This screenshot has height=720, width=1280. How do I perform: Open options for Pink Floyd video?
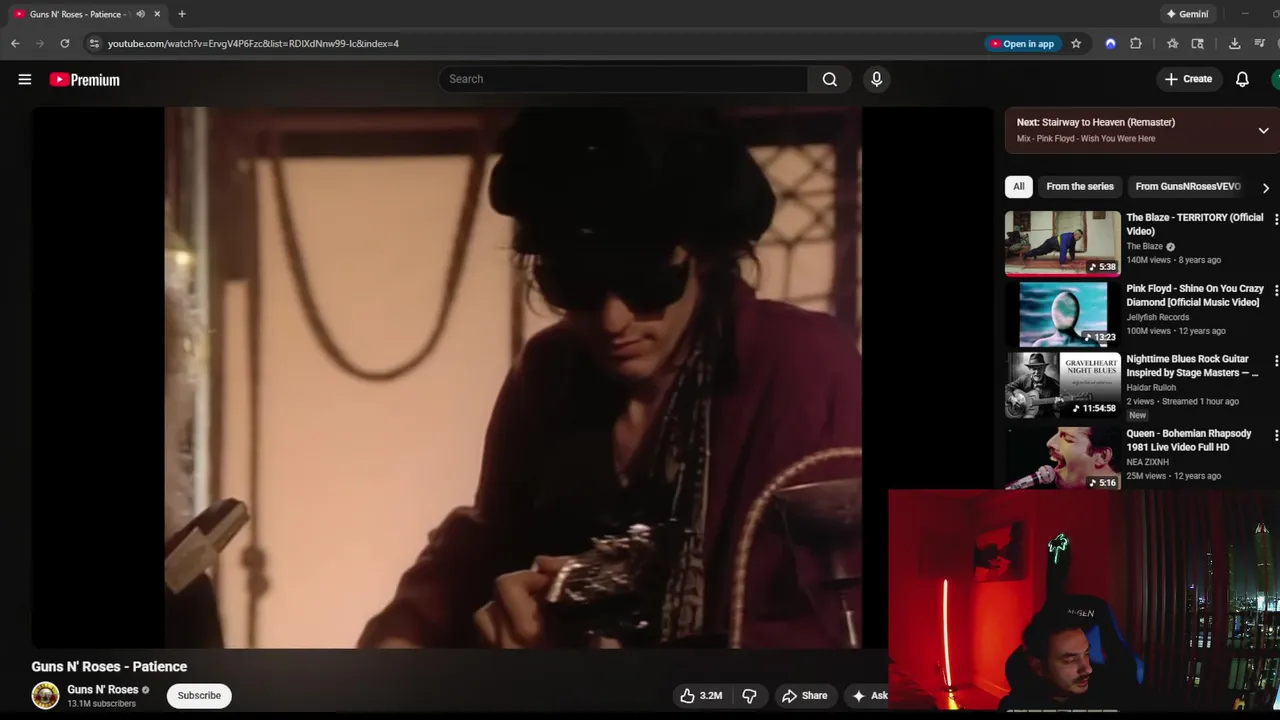point(1275,290)
